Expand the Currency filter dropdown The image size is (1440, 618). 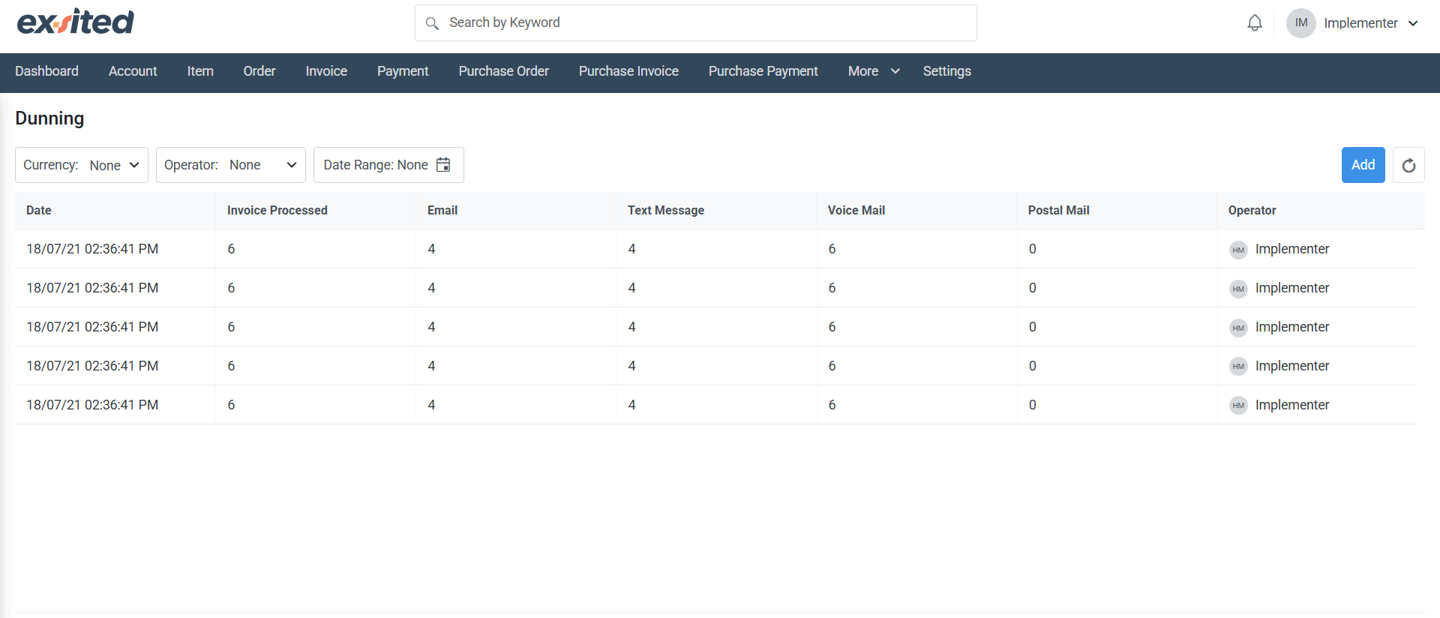tap(82, 165)
